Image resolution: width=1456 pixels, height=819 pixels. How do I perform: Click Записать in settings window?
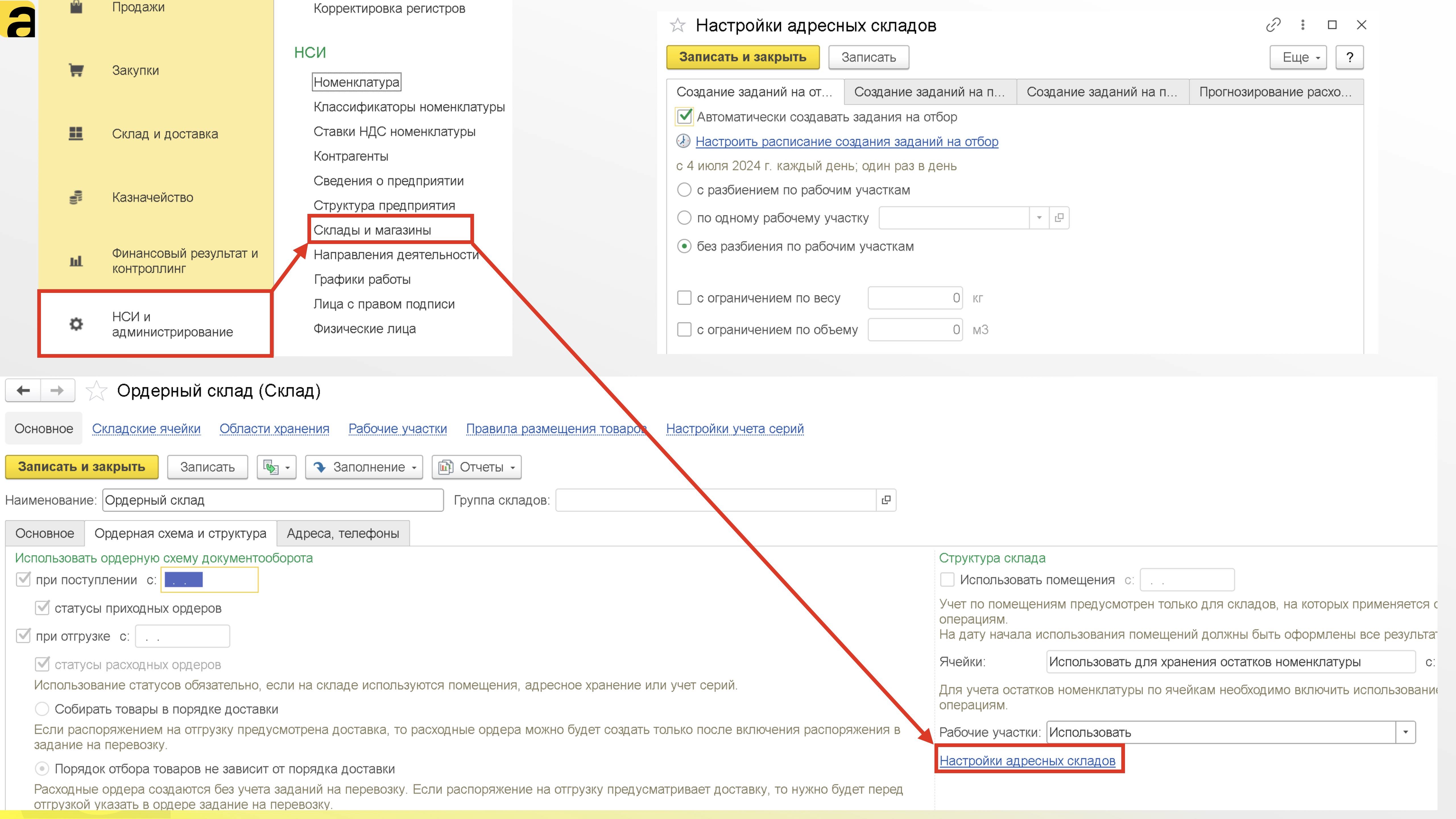point(869,57)
